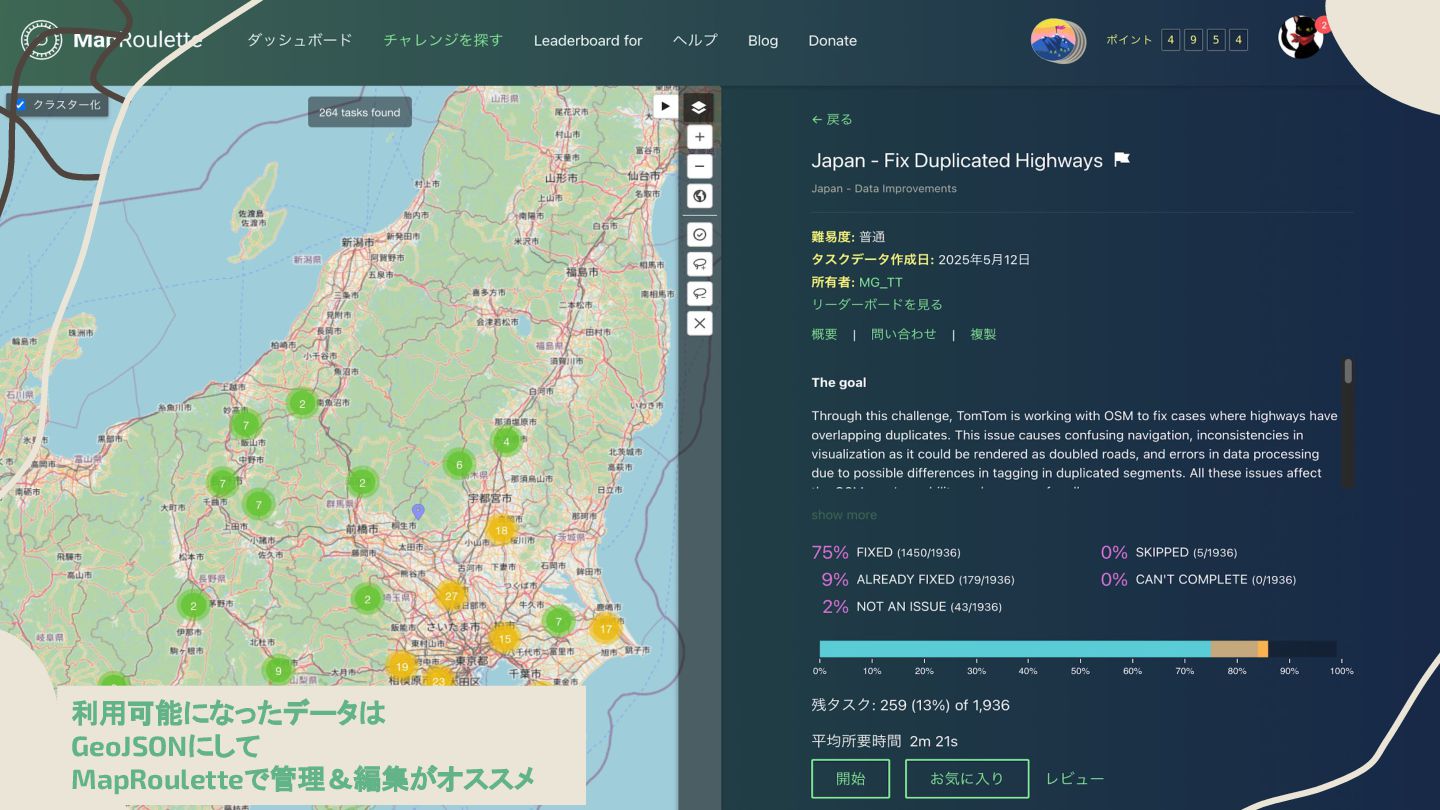
Task: Click the dark remaining portion of the progress bar
Action: tap(1302, 649)
